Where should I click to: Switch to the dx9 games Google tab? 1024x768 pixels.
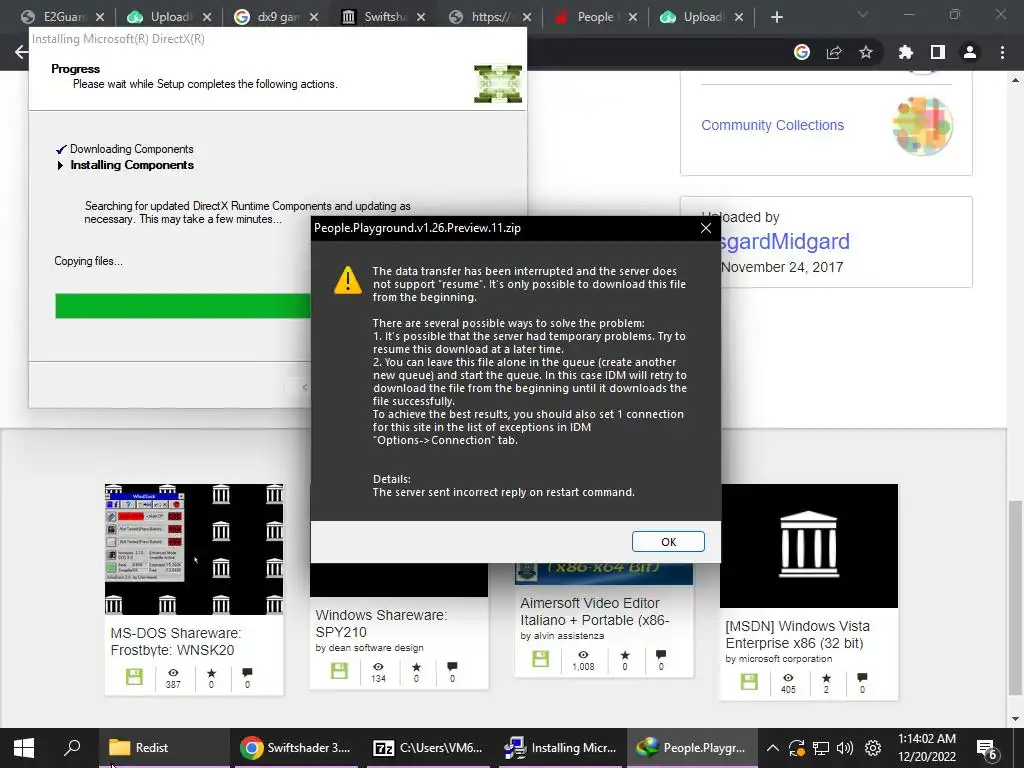pyautogui.click(x=277, y=17)
